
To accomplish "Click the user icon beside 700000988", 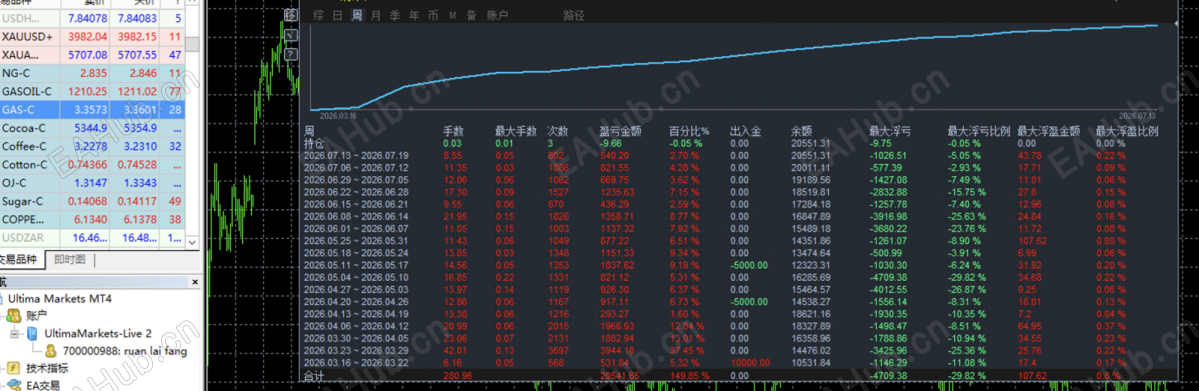I will pyautogui.click(x=50, y=351).
